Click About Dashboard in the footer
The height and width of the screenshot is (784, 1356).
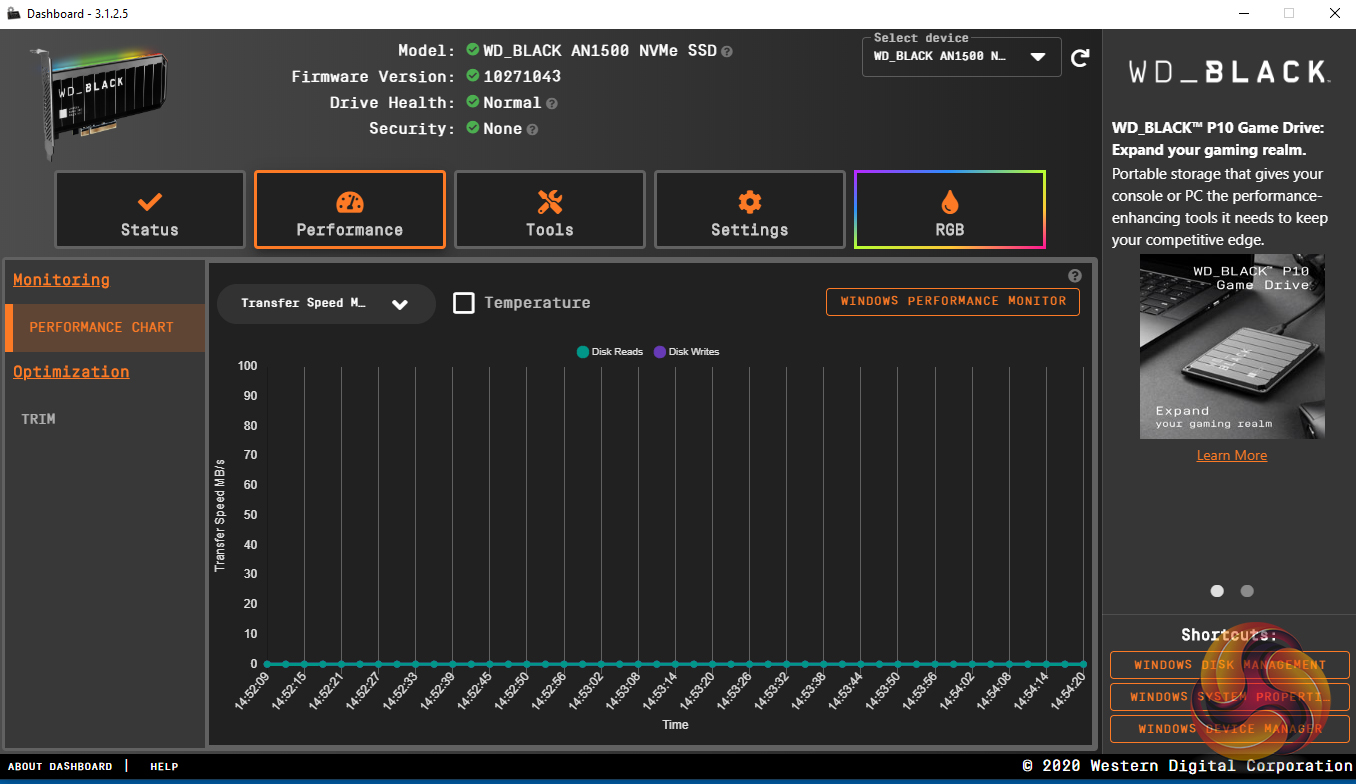pos(60,767)
